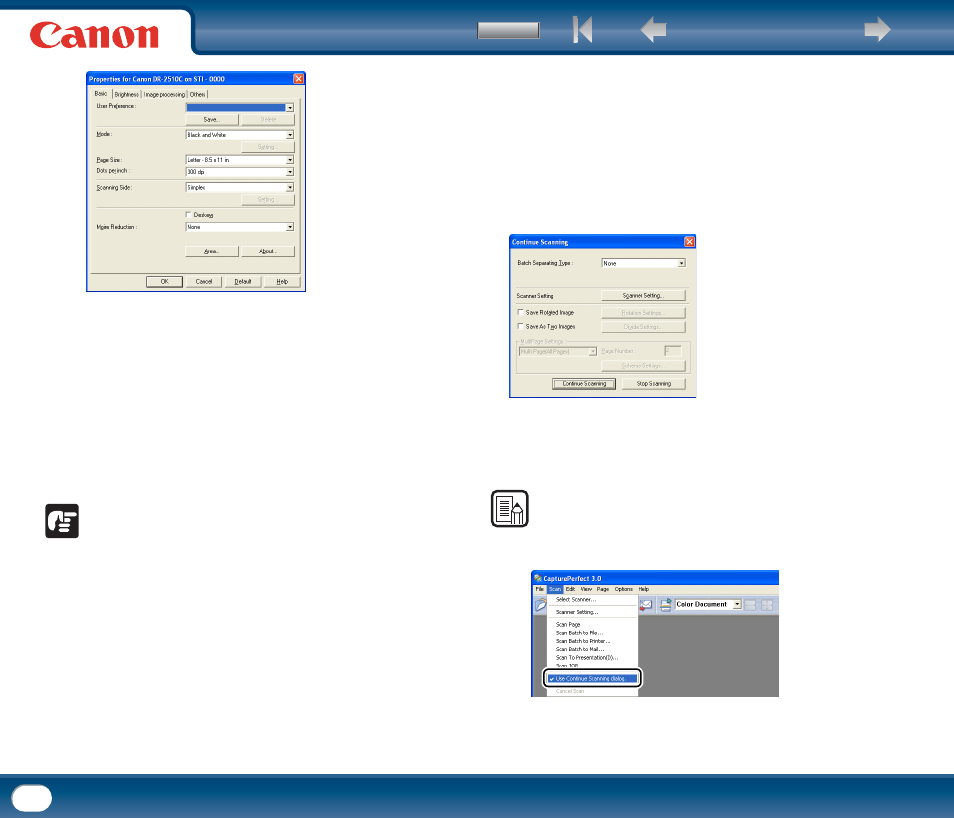Screen dimensions: 954x818
Task: Open the Page menu in CapturePerfect
Action: (603, 589)
